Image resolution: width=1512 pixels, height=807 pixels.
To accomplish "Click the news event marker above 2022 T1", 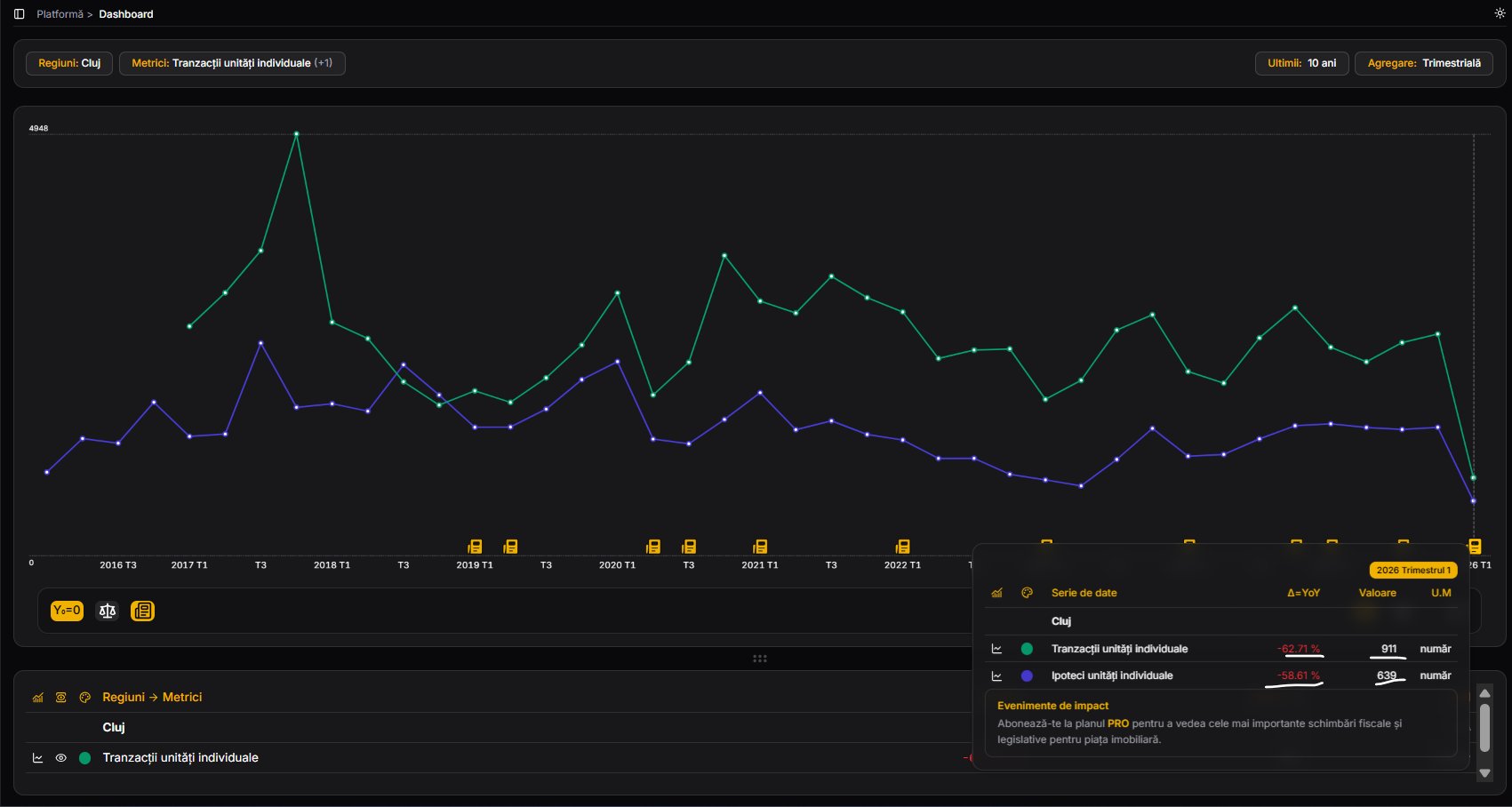I will [902, 547].
